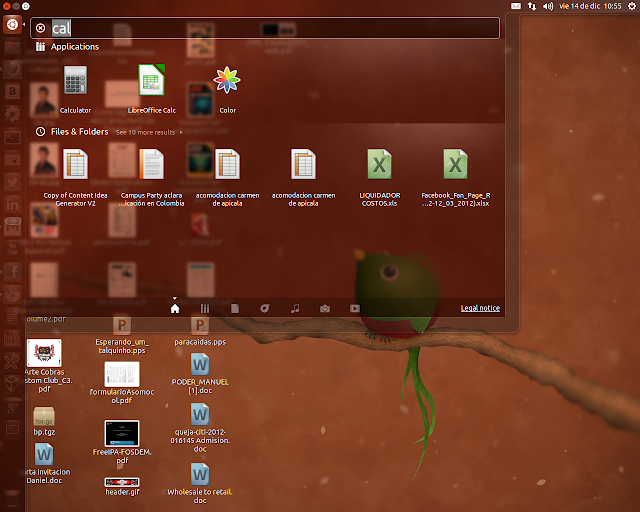Select the Arte Cobras PDF on desktop

[x=44, y=366]
